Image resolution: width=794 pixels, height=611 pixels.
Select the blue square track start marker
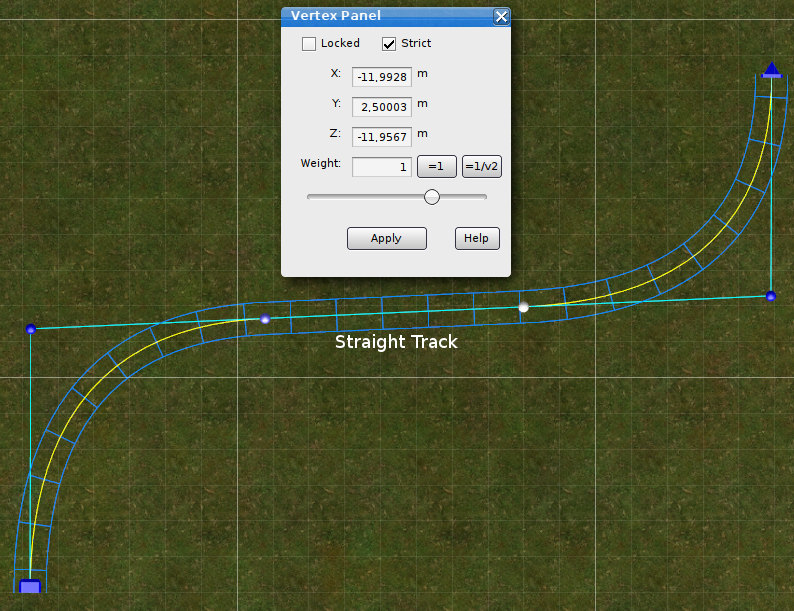click(x=30, y=586)
